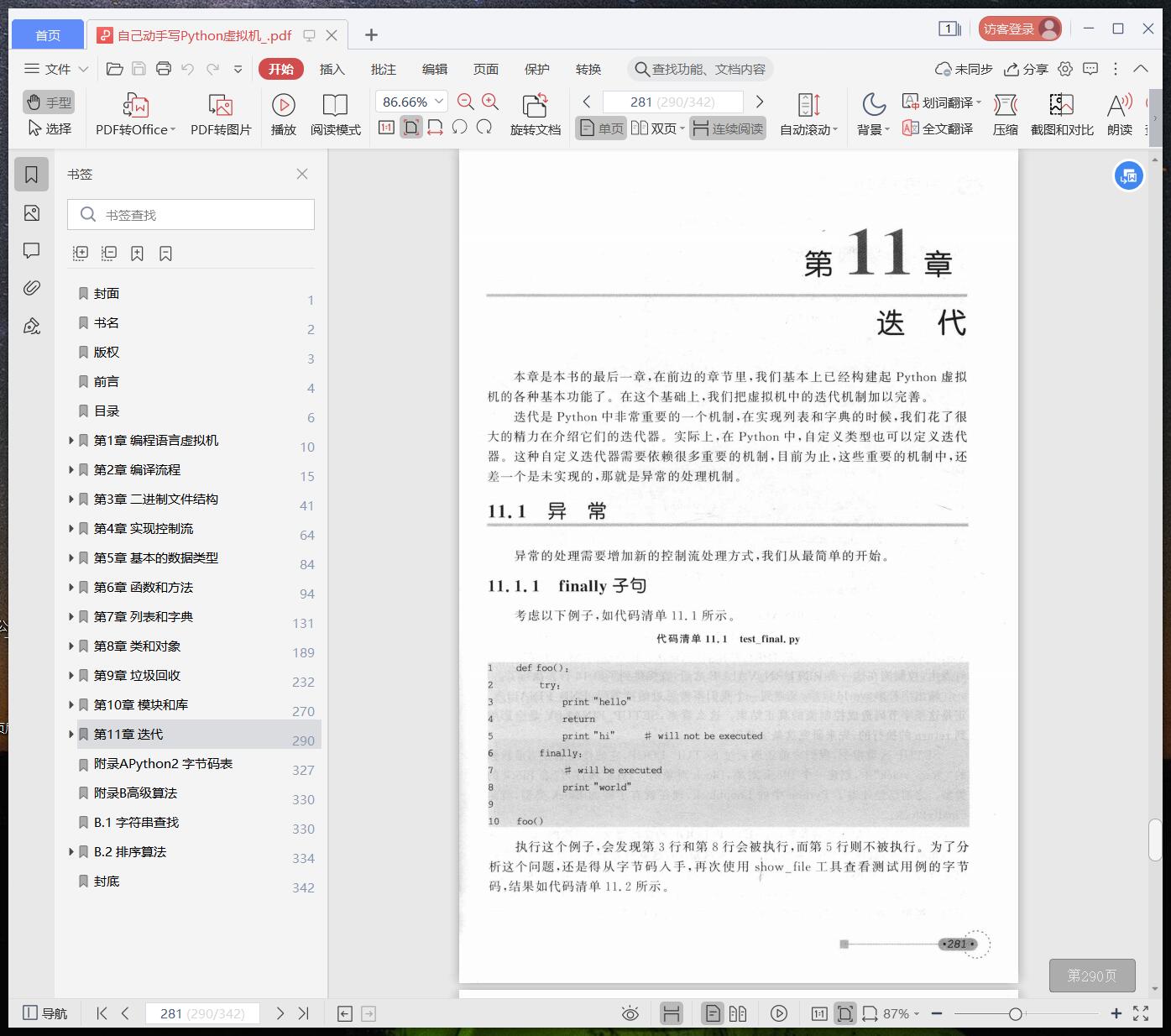Click the fit width icon in toolbar
The width and height of the screenshot is (1171, 1036).
[435, 128]
